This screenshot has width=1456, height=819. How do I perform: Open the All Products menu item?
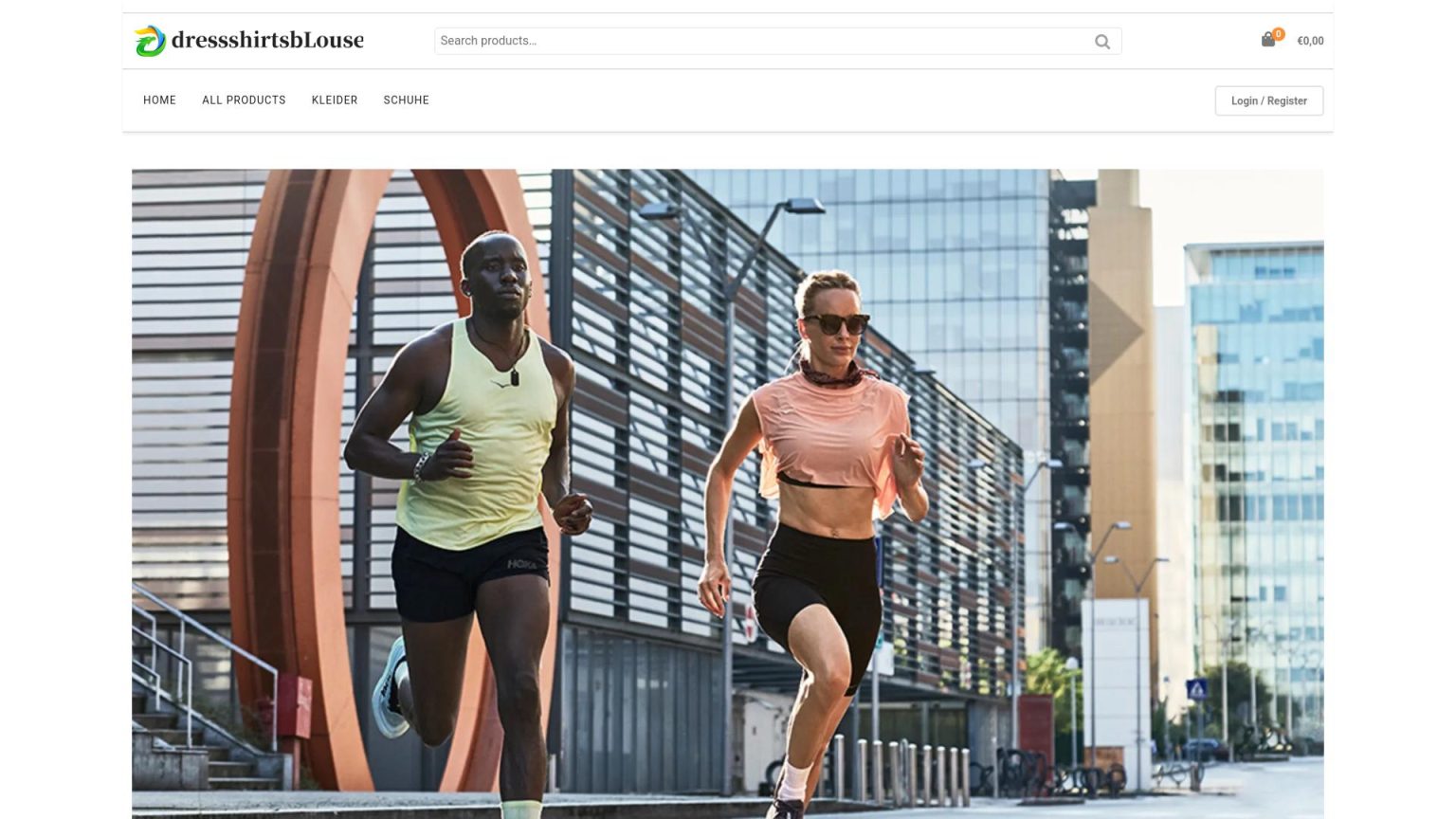pos(244,100)
